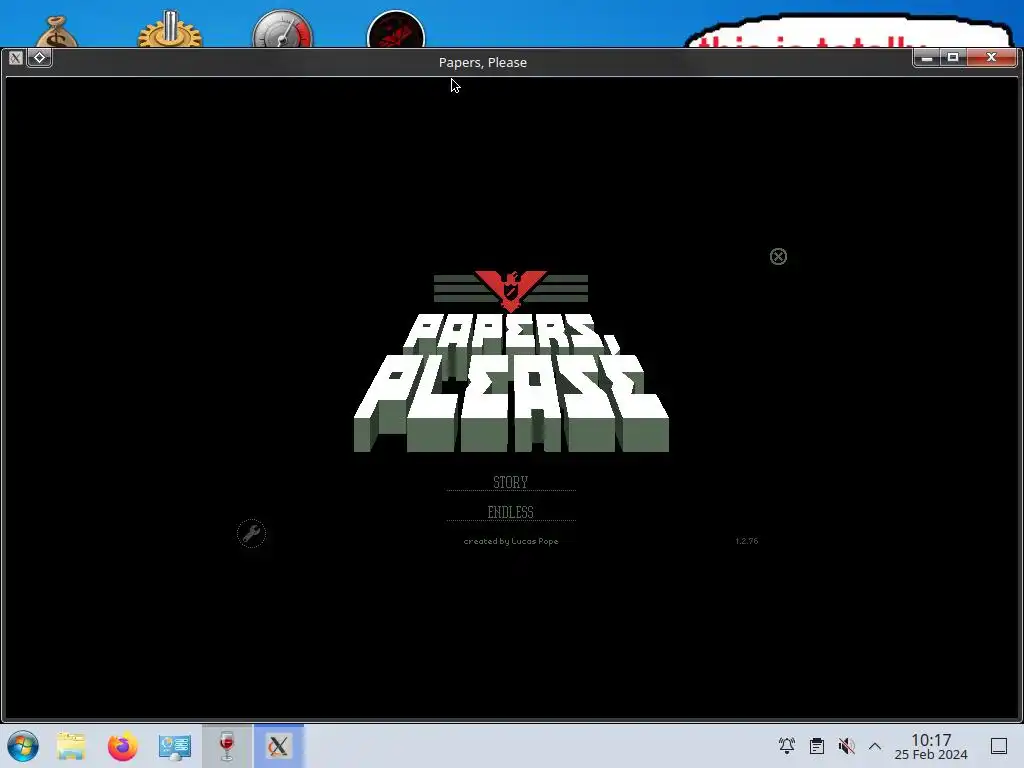Screen dimensions: 1024x768
Task: Maximize the Papers, Please window
Action: [x=953, y=58]
